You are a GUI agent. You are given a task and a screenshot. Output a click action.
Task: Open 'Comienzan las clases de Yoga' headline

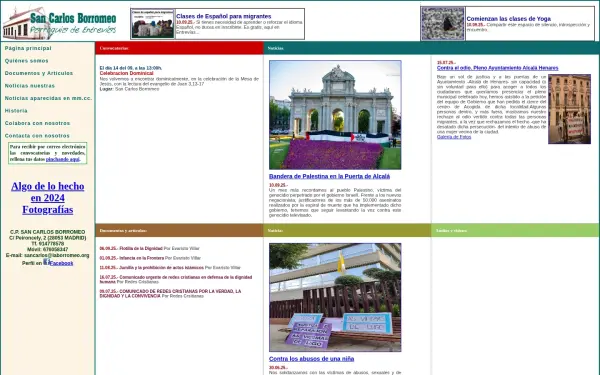(509, 19)
